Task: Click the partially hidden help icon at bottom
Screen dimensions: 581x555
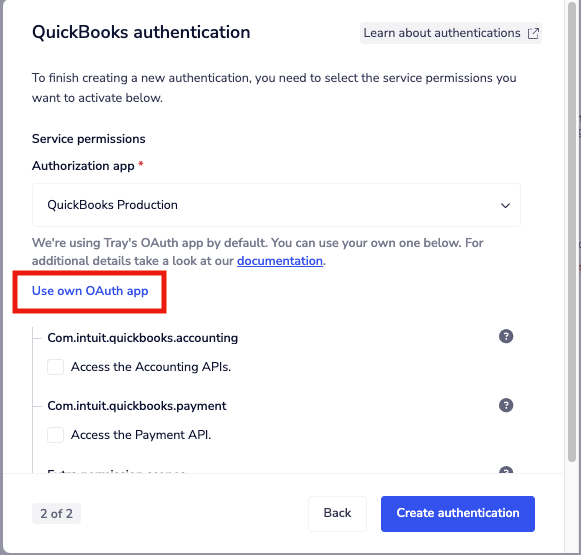Action: 506,470
